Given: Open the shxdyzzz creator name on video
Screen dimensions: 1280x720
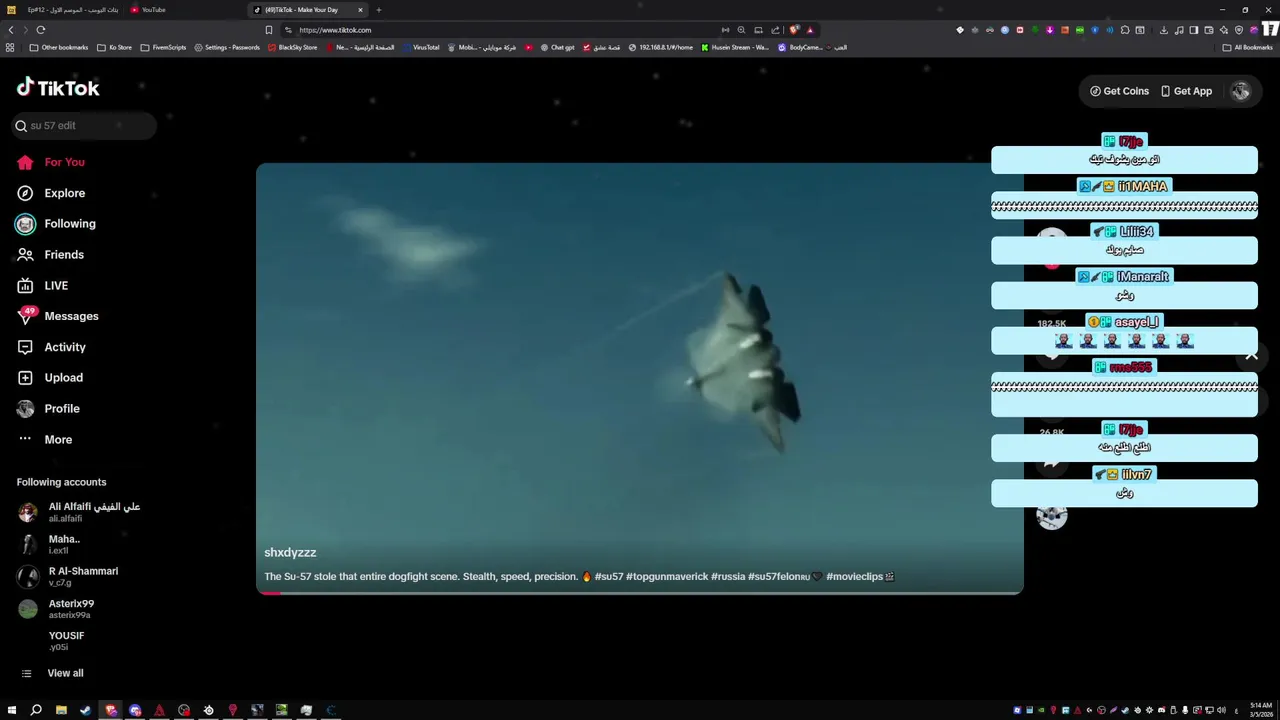Looking at the screenshot, I should pyautogui.click(x=290, y=553).
